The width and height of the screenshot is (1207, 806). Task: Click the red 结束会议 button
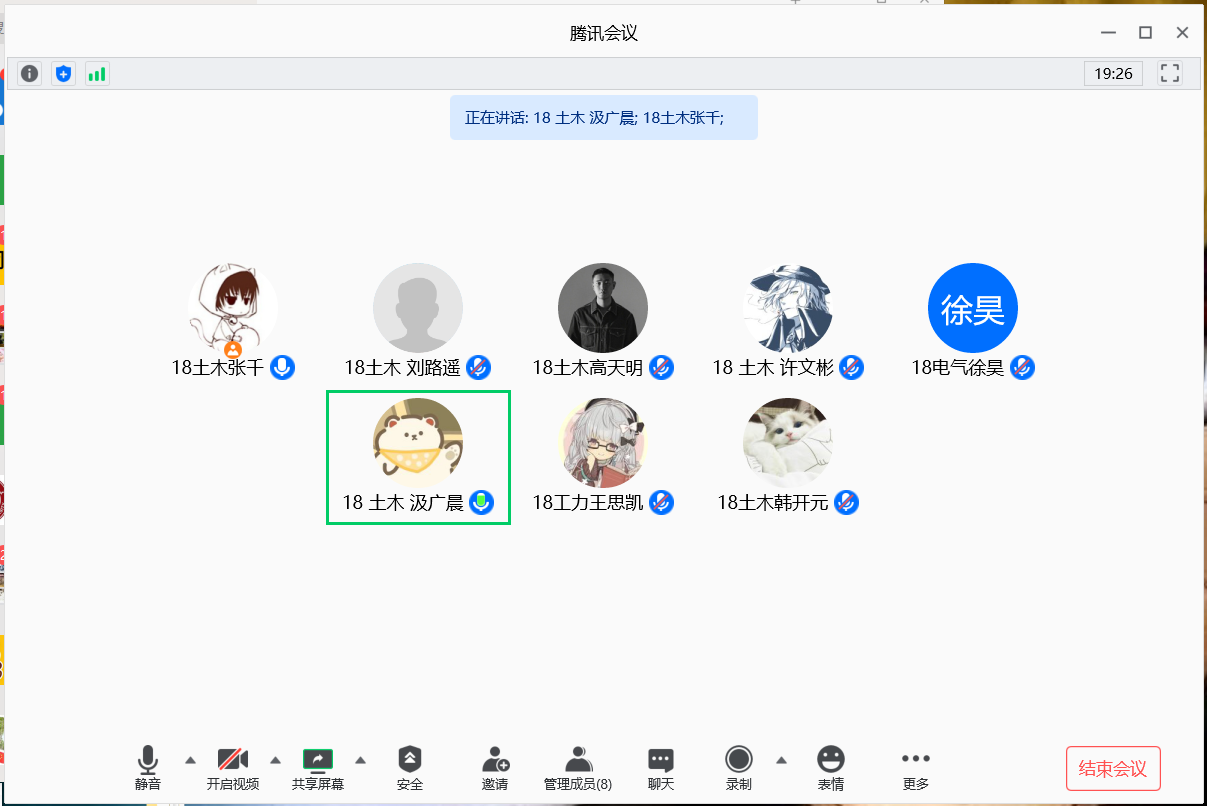click(1113, 768)
